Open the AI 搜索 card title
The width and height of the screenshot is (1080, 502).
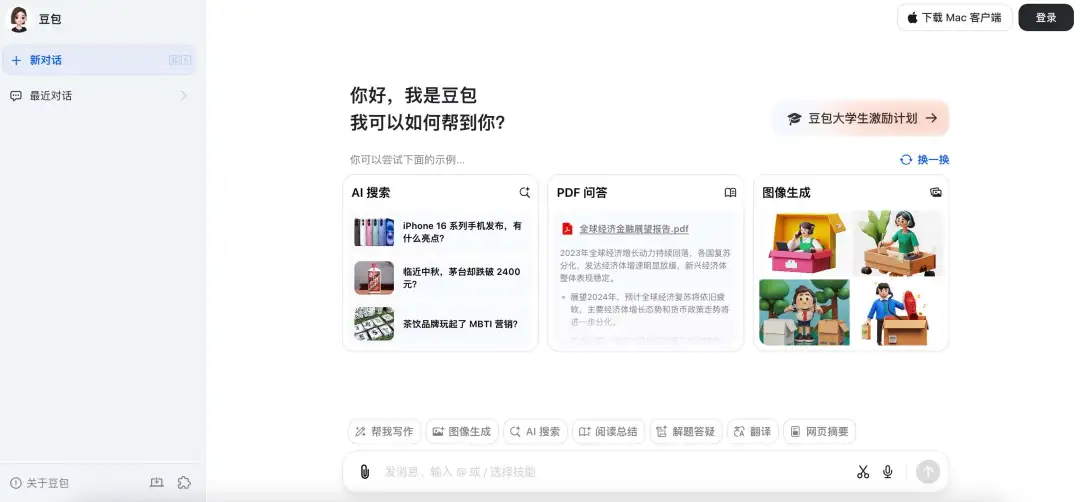click(x=371, y=193)
